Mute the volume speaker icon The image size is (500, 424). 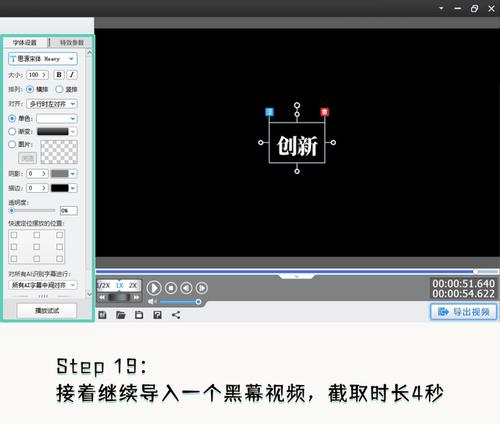tap(152, 302)
